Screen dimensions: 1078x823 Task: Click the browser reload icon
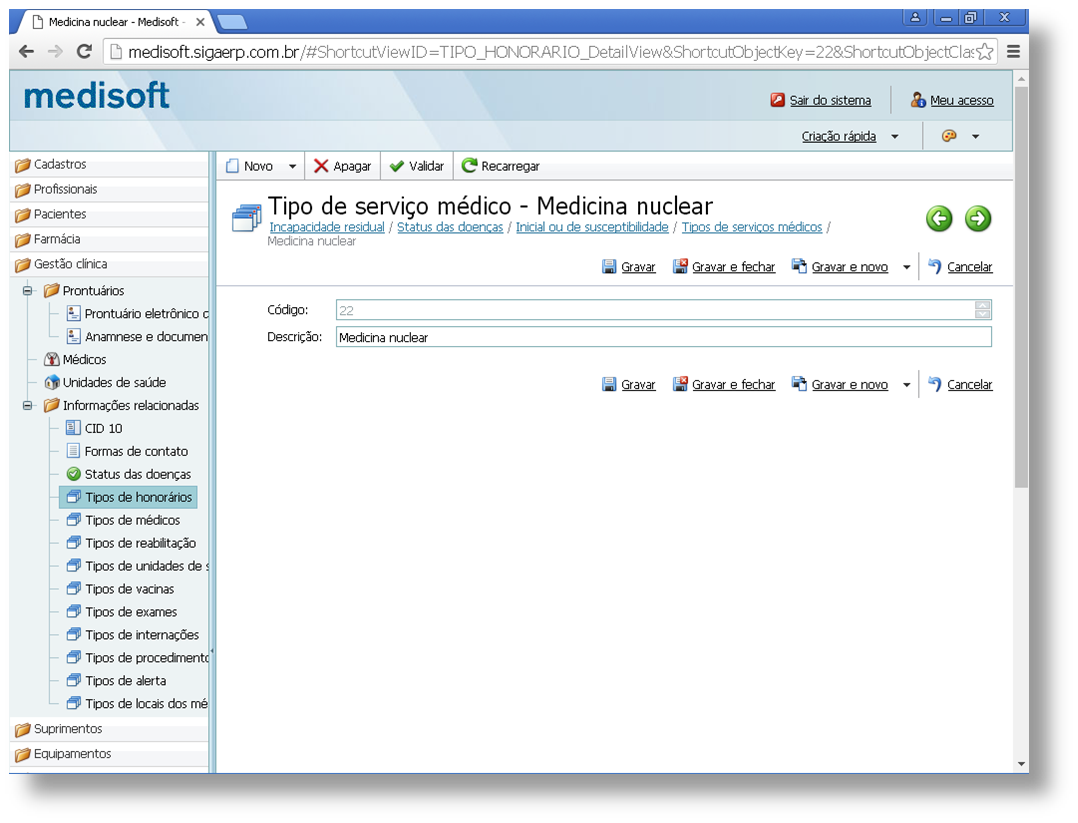click(84, 52)
